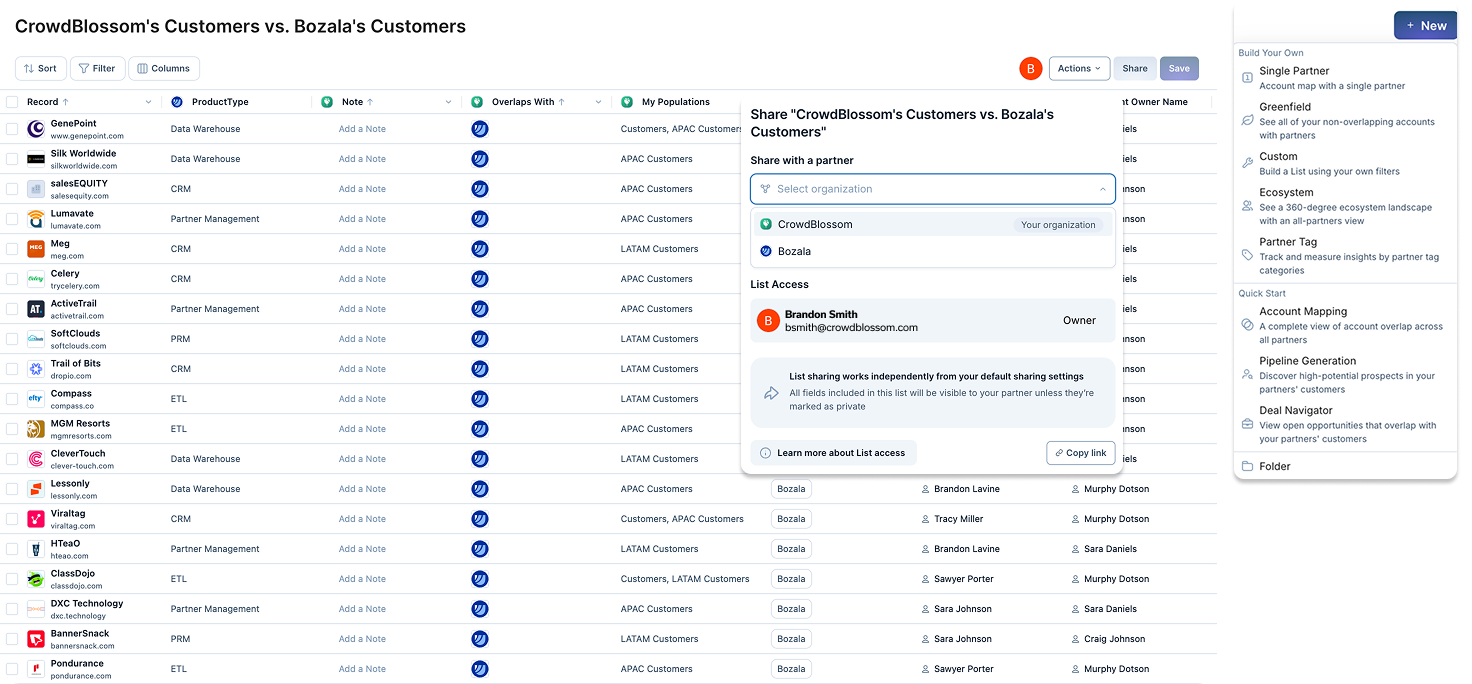
Task: Expand the Overlaps With column menu chevron
Action: click(x=599, y=102)
